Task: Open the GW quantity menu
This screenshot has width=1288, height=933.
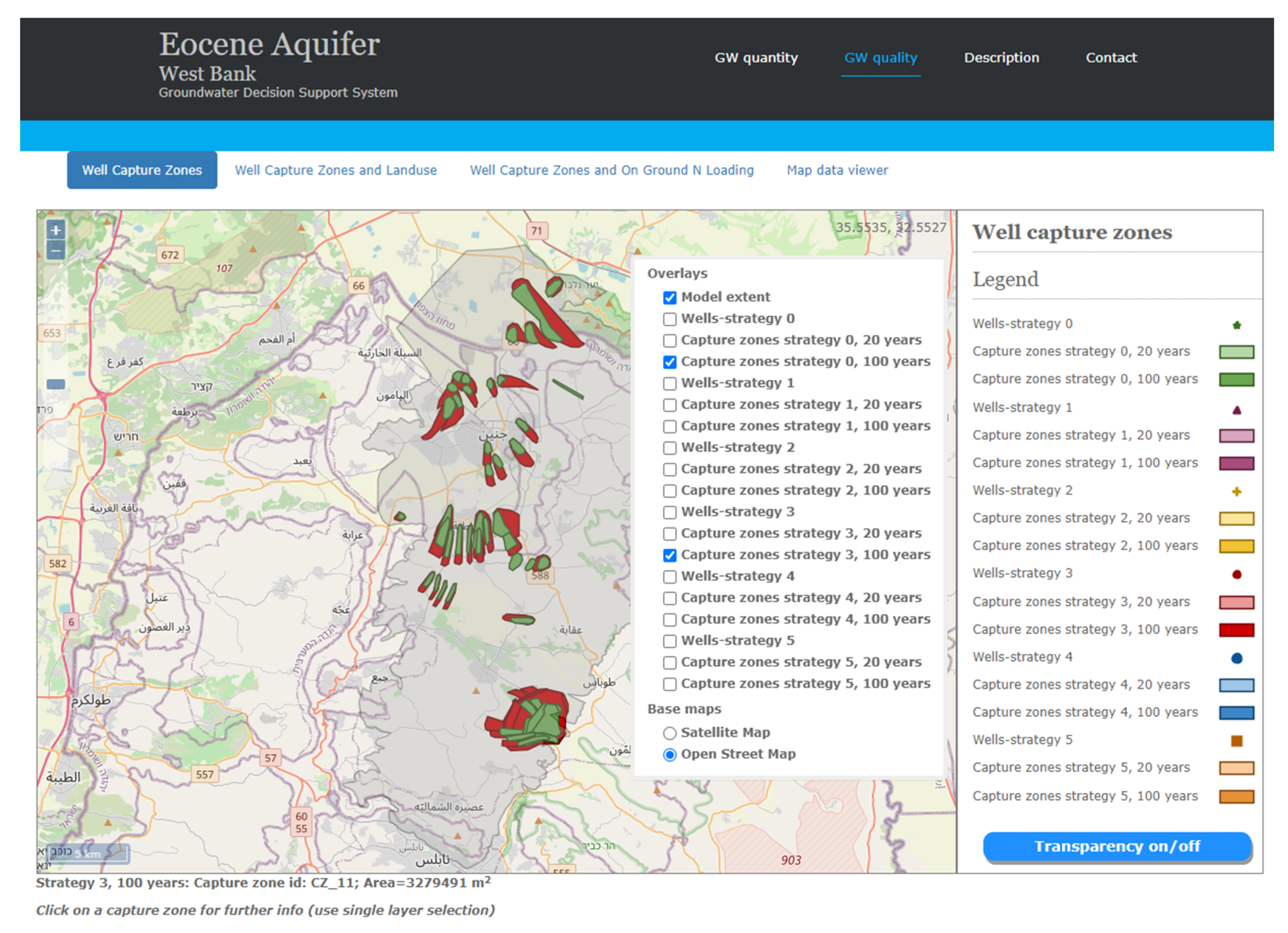Action: [x=756, y=58]
